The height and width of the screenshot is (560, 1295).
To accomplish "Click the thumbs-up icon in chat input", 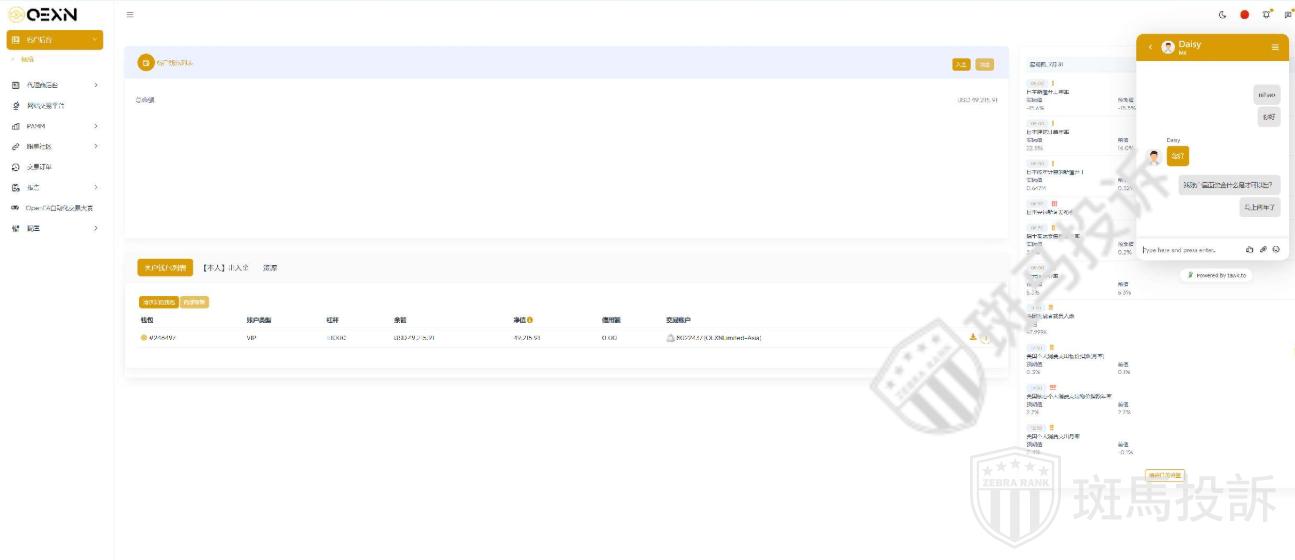I will coord(1250,249).
